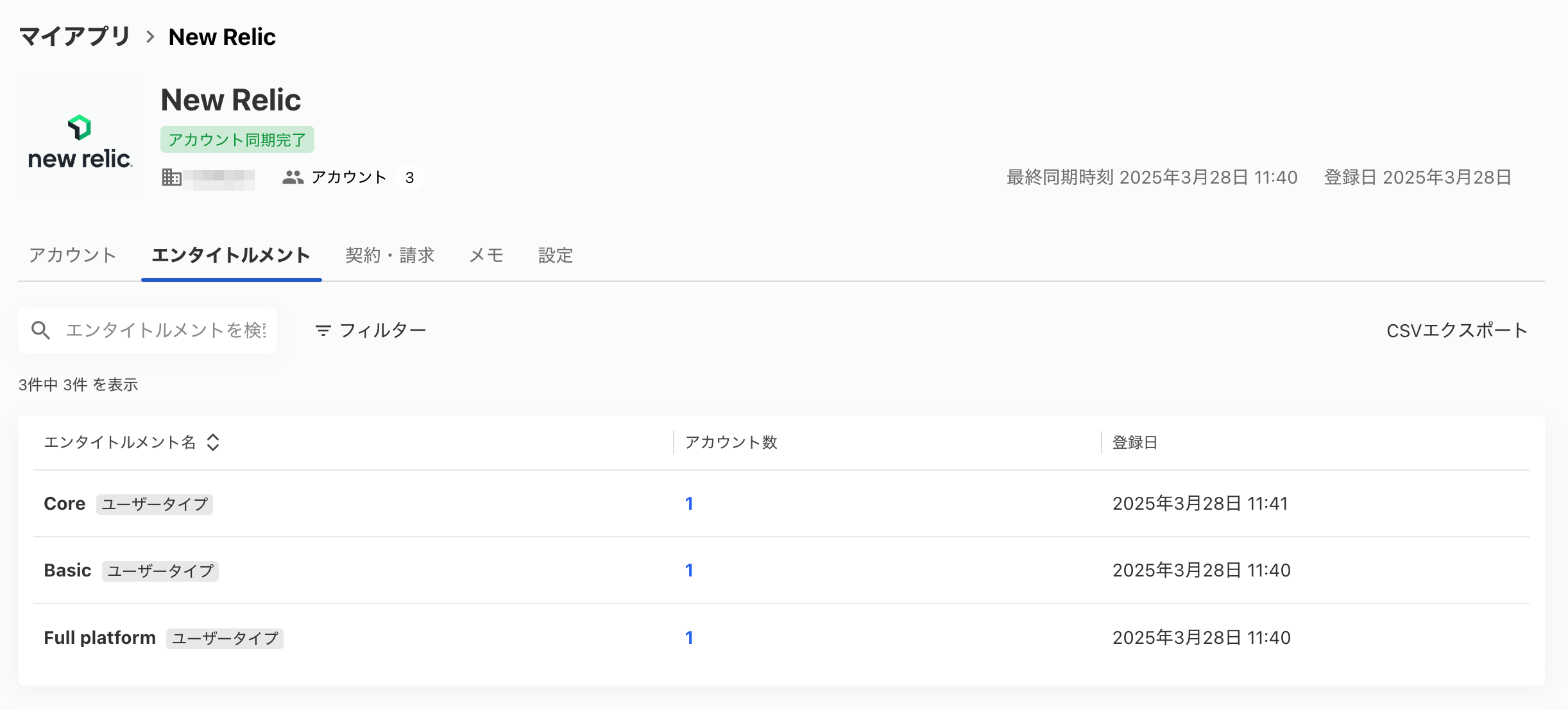Click the Basic row registration date

[x=1202, y=570]
